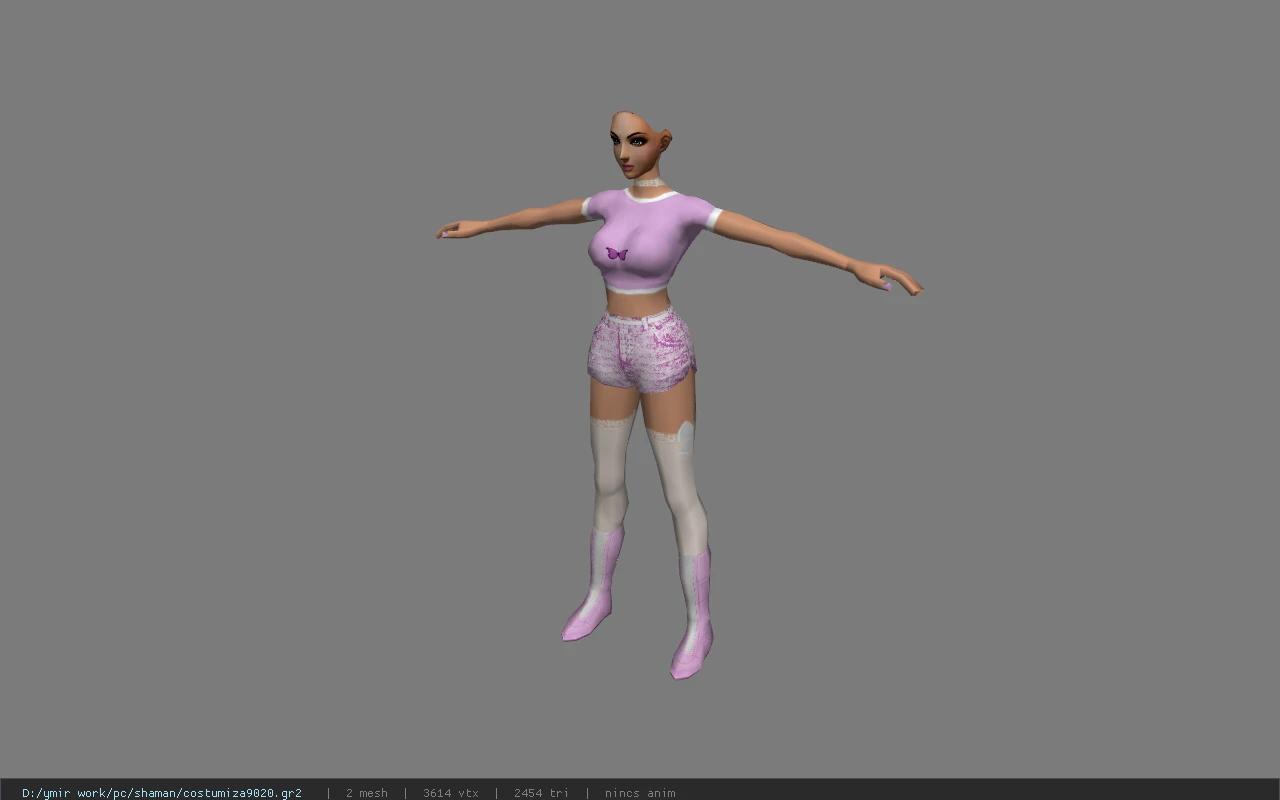1280x800 pixels.
Task: Click the "2454 tri" triangle count
Action: click(x=542, y=793)
